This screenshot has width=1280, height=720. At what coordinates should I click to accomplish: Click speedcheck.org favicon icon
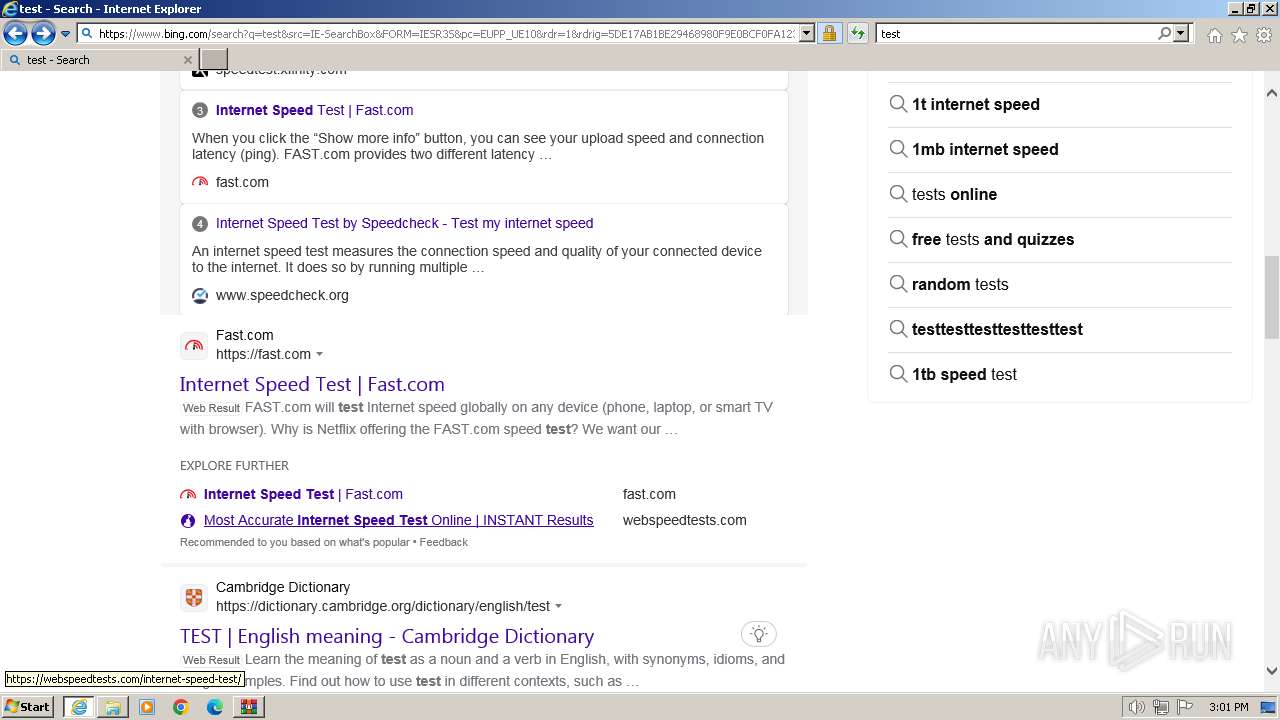pyautogui.click(x=200, y=295)
